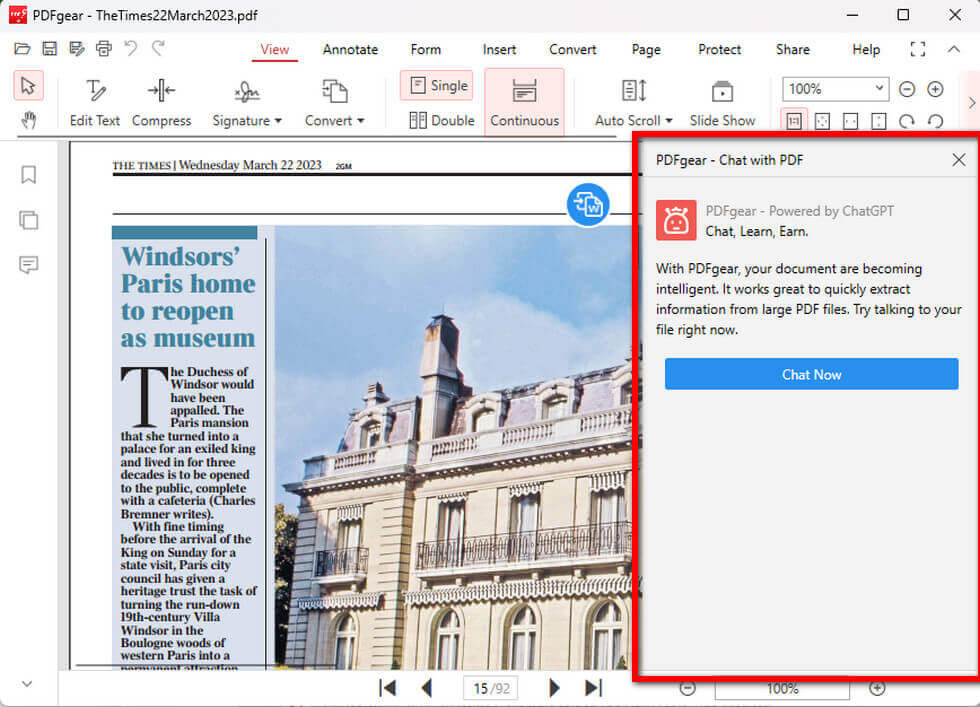Screen dimensions: 980x707
Task: Show the comments sidebar panel
Action: pyautogui.click(x=29, y=265)
